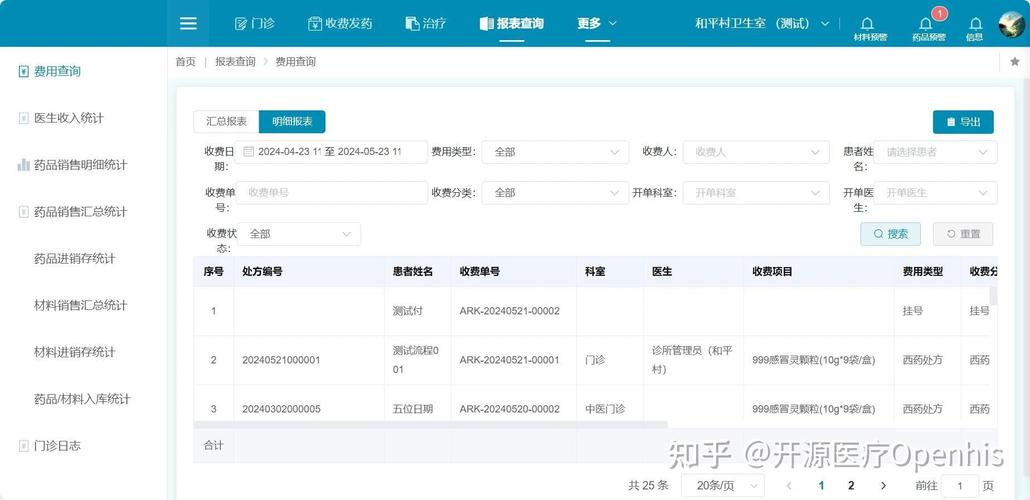This screenshot has height=500, width=1030.
Task: Open 药品销售明细统计 in sidebar
Action: click(x=81, y=165)
